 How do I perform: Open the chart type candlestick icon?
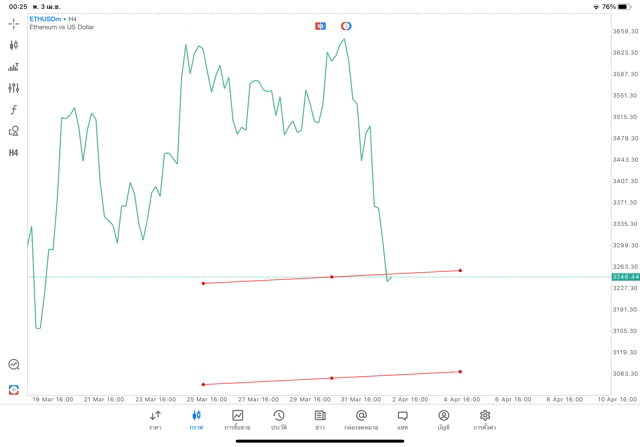[13, 45]
